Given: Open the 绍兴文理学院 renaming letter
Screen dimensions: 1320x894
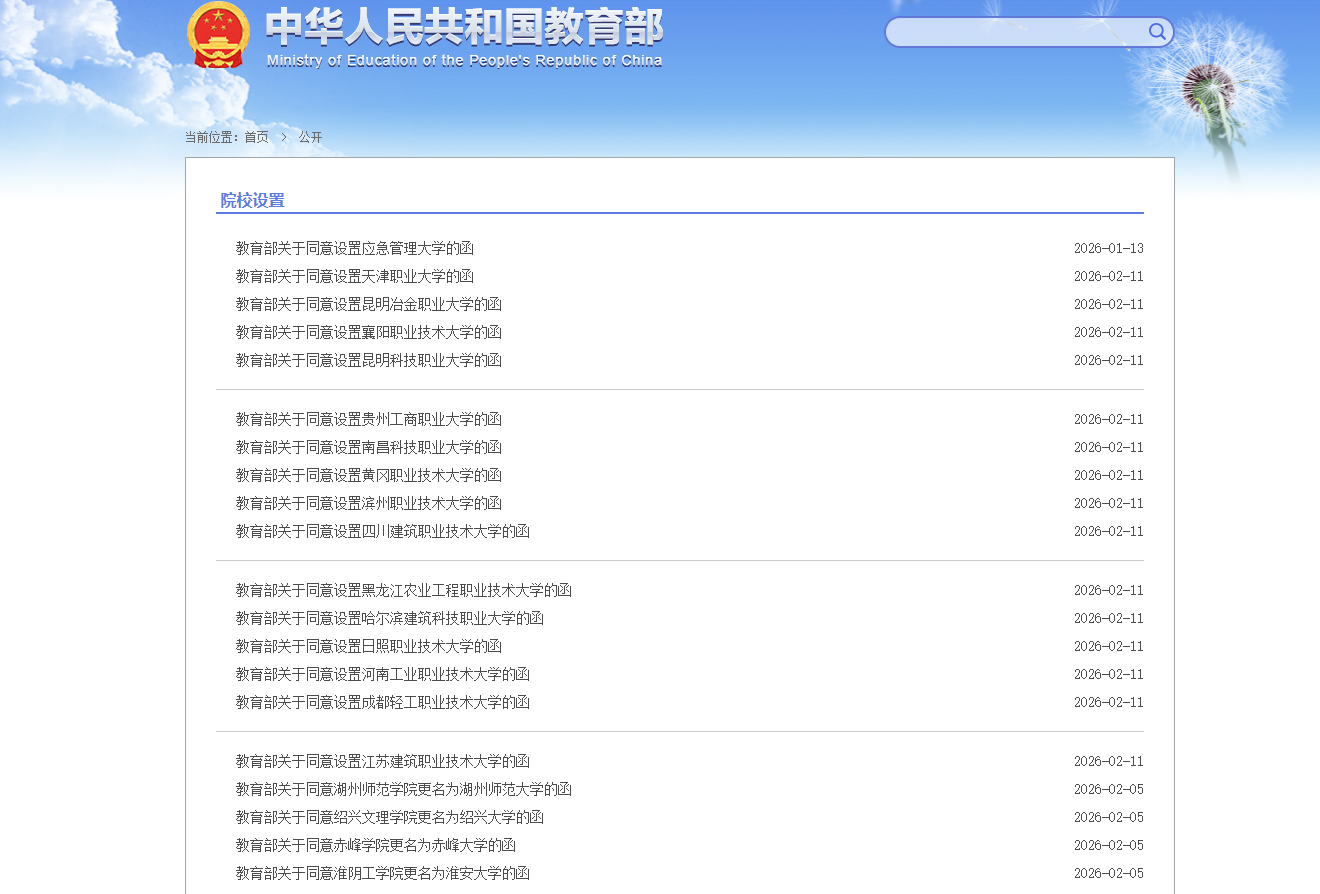Looking at the screenshot, I should (x=389, y=817).
